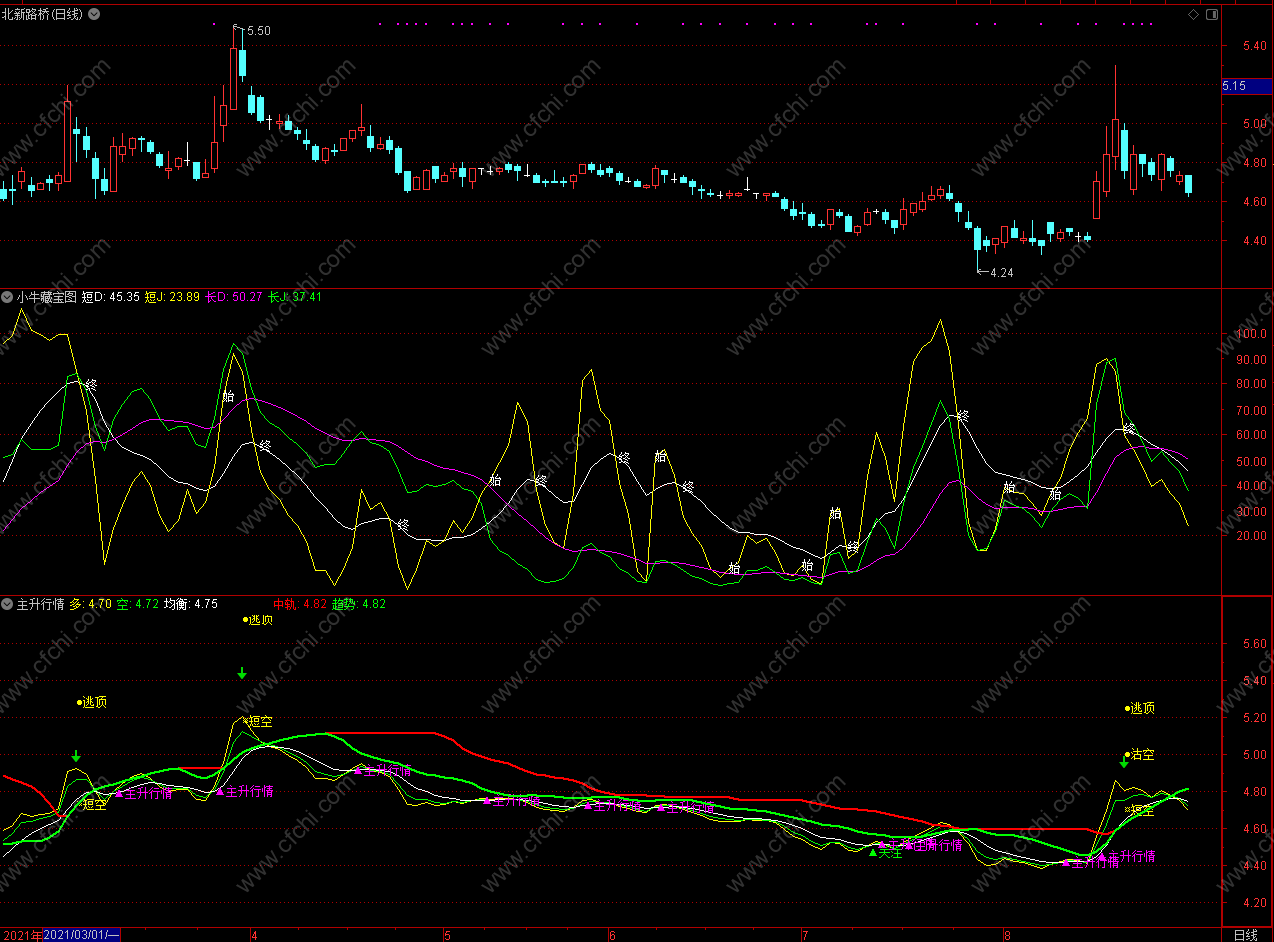Toggle the side panel icon at chart top-right
This screenshot has width=1274, height=942.
tap(1211, 14)
